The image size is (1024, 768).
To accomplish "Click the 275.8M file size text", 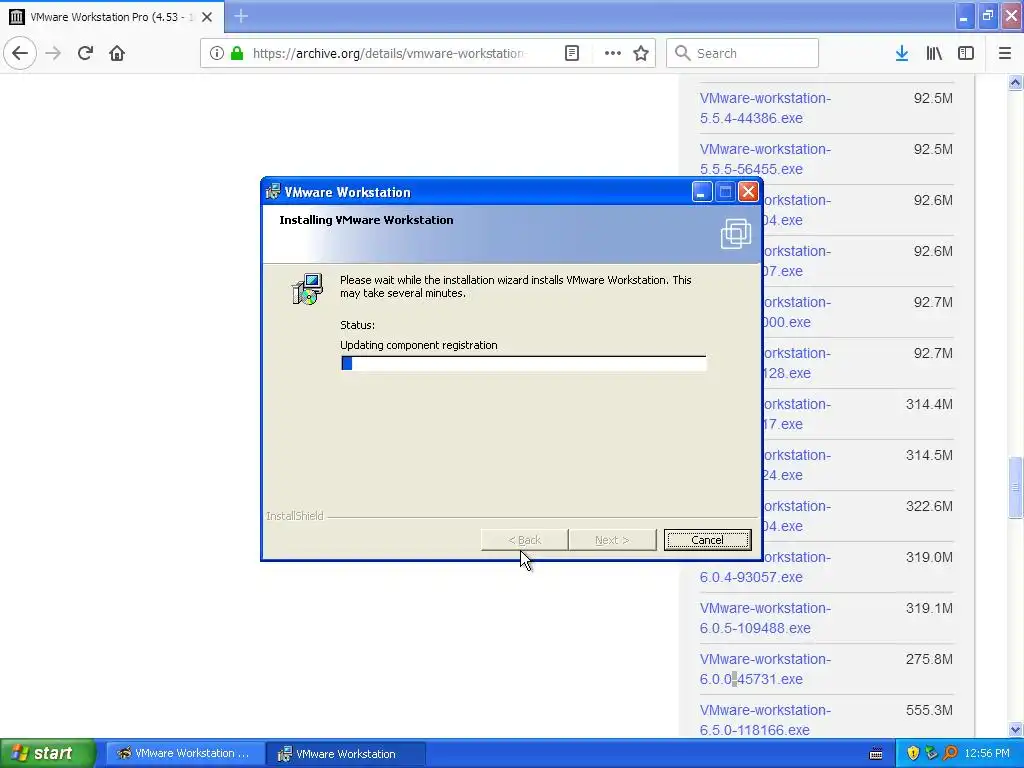I will pyautogui.click(x=929, y=659).
